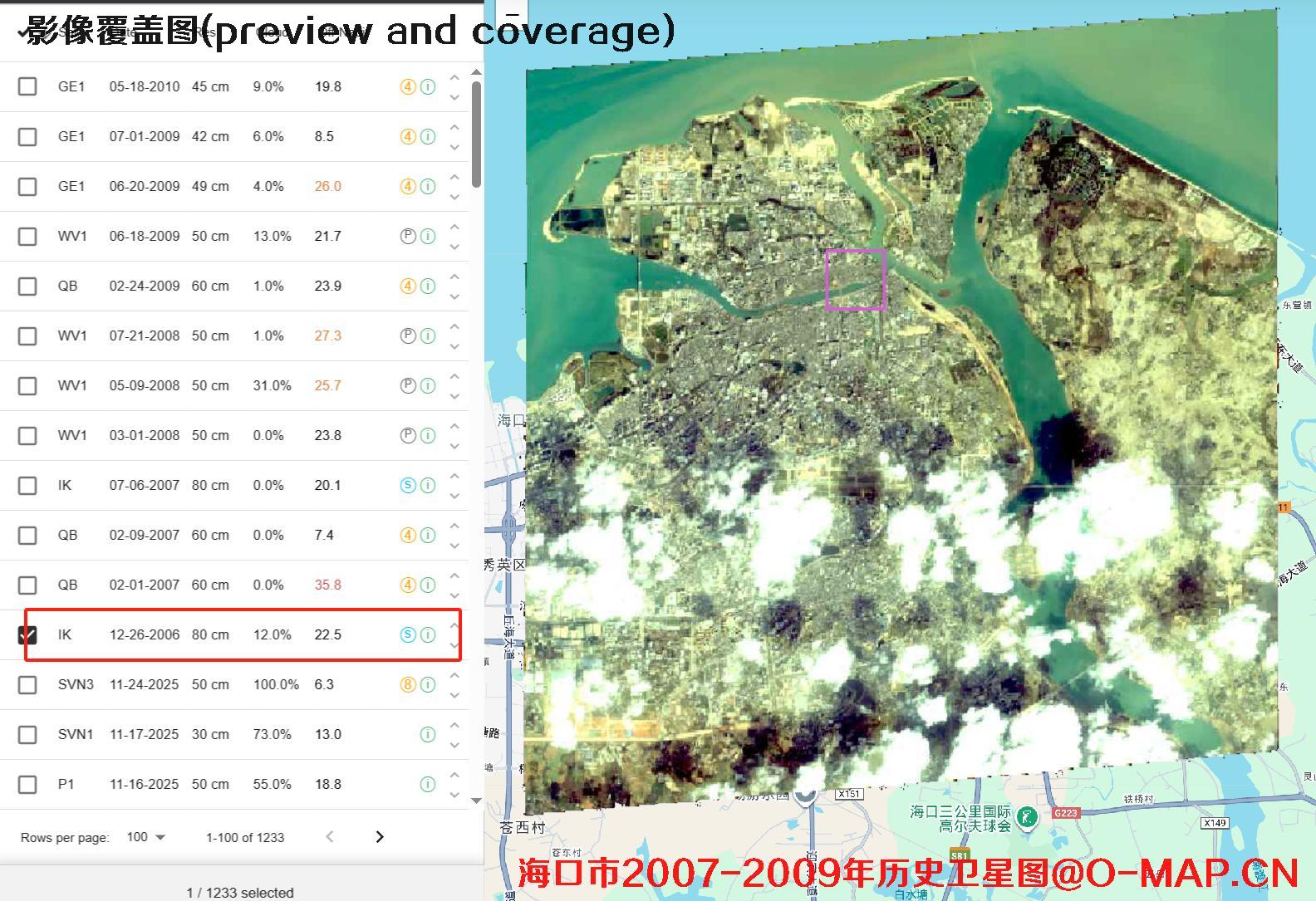
Task: Open info for WV1 06-18-2009 image
Action: (428, 236)
